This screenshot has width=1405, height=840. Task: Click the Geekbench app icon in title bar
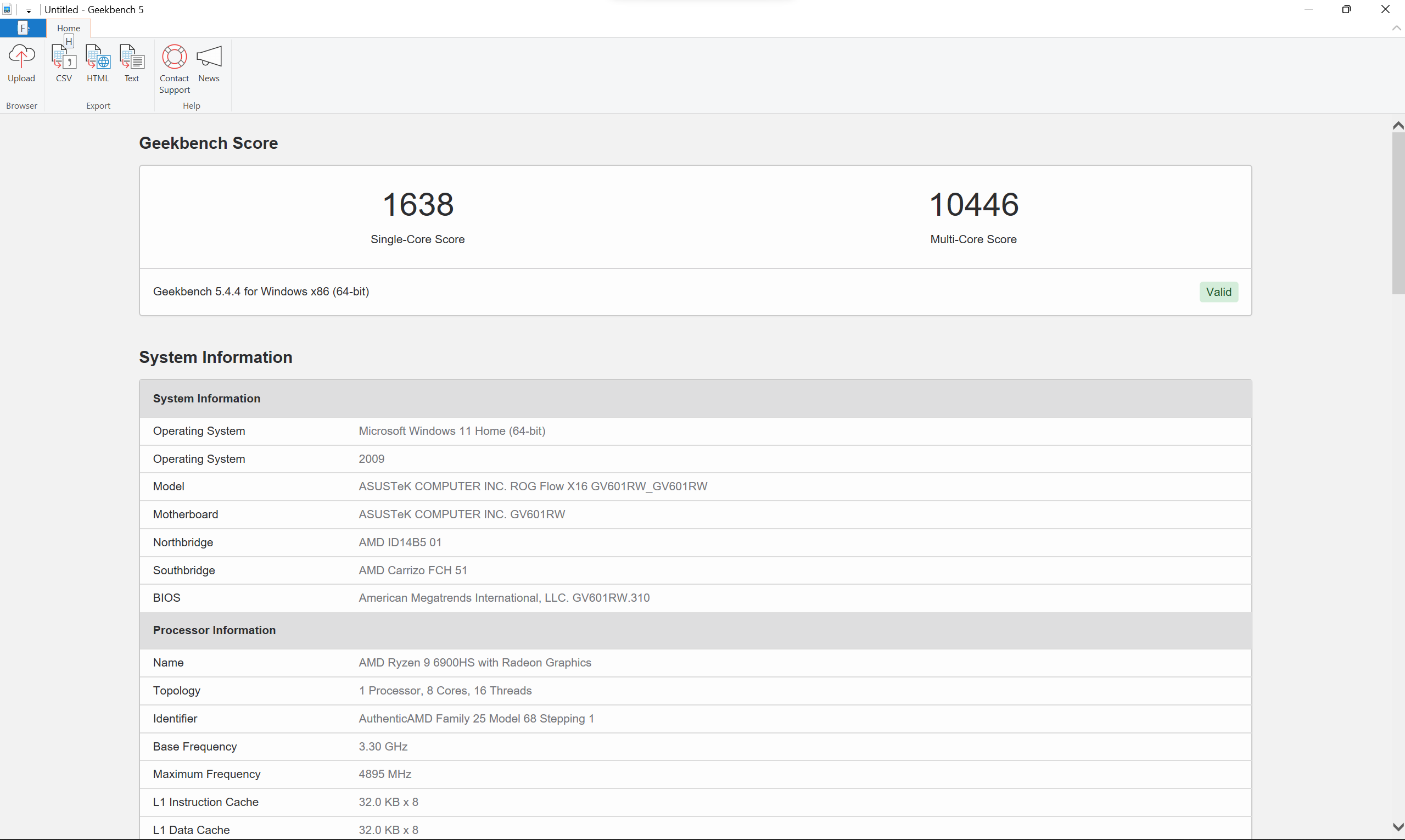click(7, 9)
